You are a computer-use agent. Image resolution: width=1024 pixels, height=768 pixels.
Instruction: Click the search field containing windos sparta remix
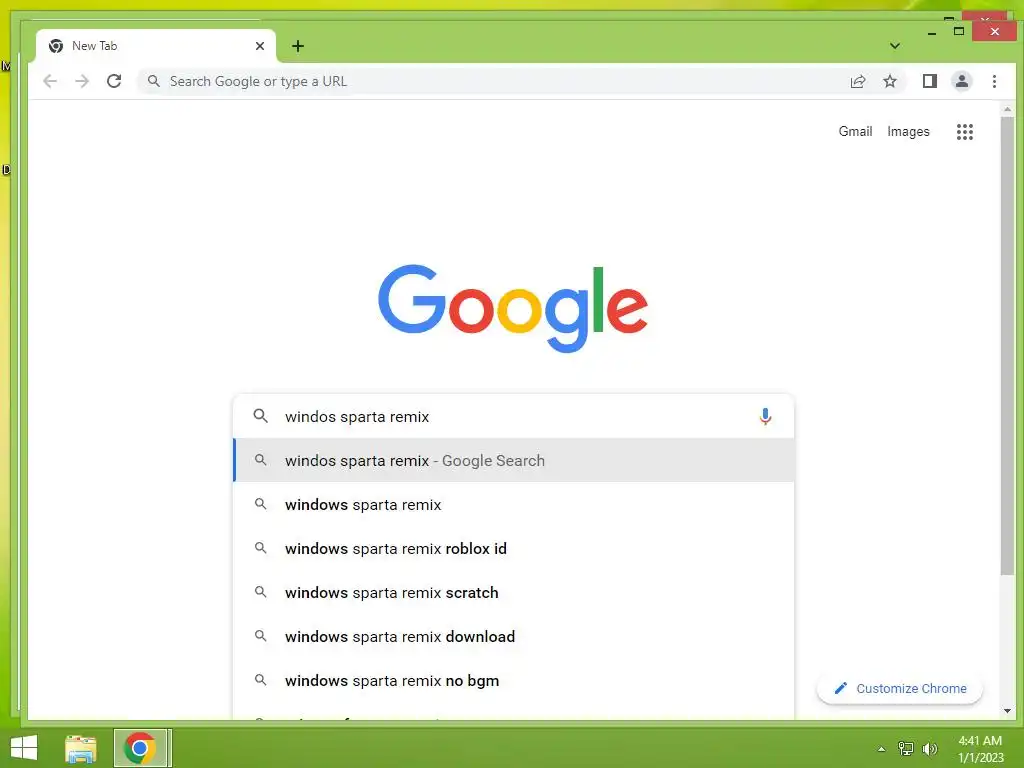pos(513,416)
